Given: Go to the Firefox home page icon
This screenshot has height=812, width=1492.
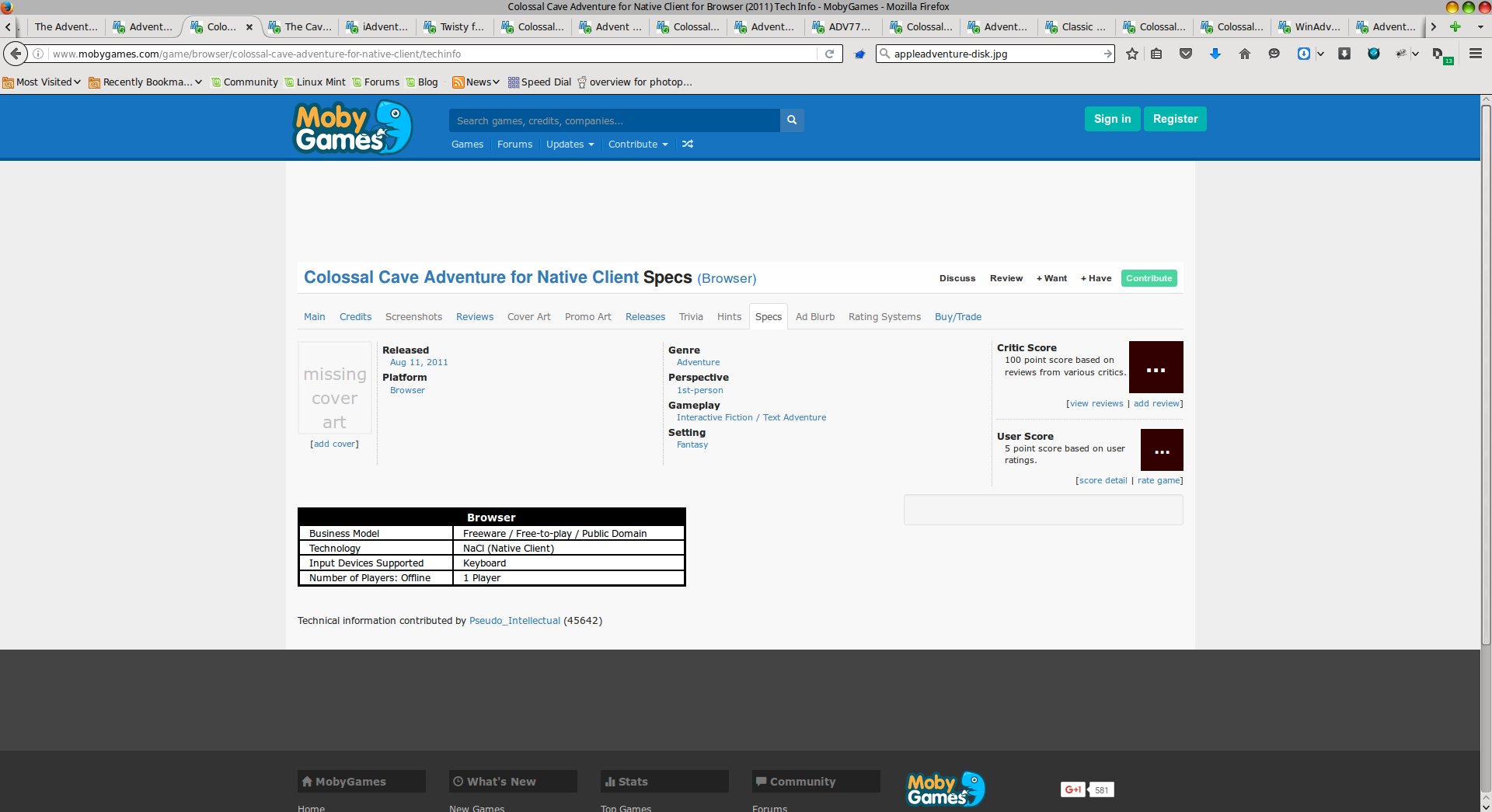Looking at the screenshot, I should [x=1245, y=54].
